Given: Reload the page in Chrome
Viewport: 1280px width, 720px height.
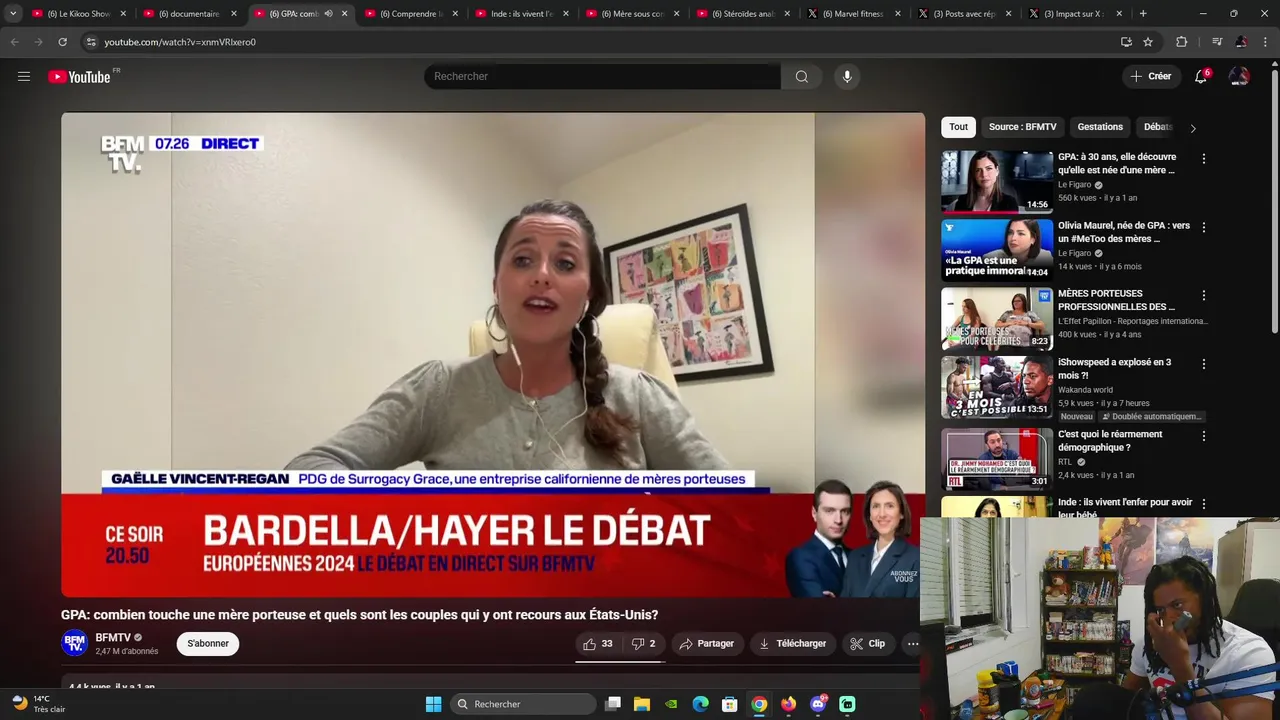Looking at the screenshot, I should (x=62, y=42).
